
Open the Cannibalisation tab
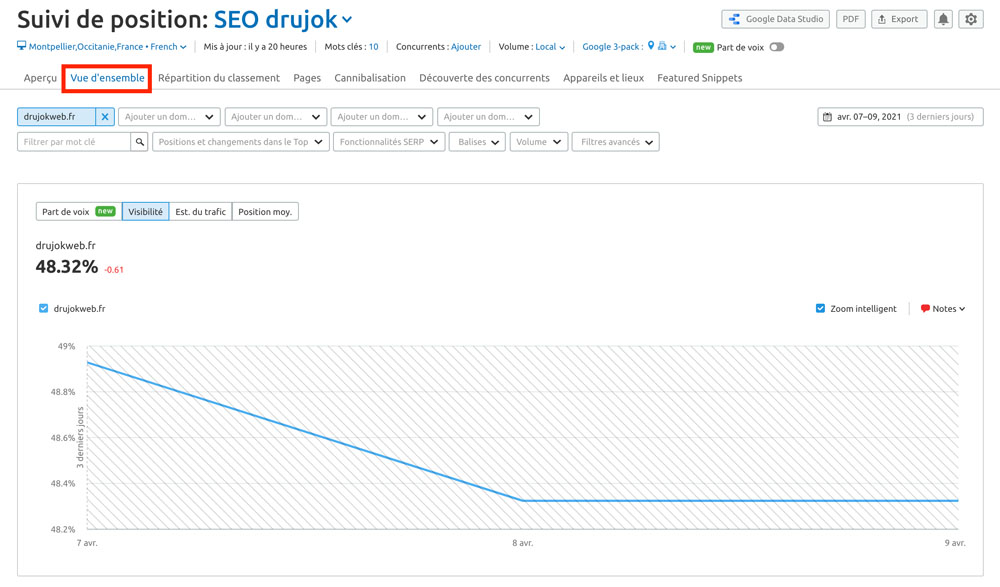click(370, 78)
